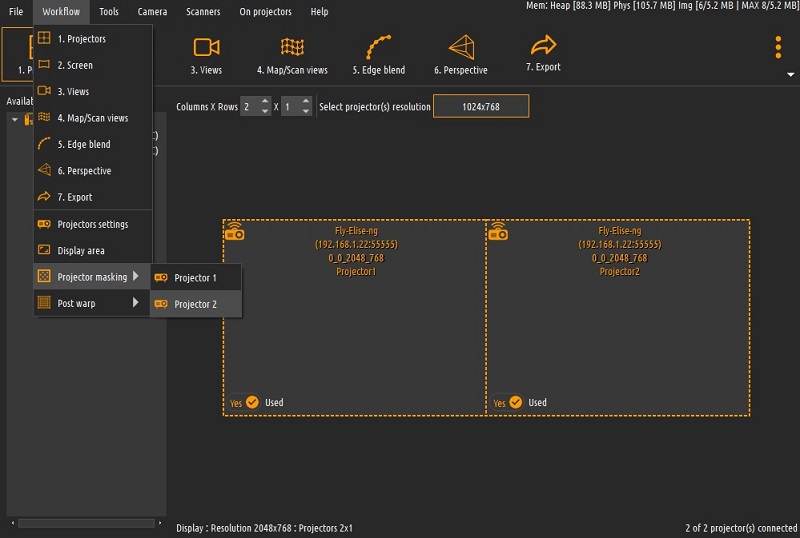Increase the Columns value
The image size is (800, 538).
[x=265, y=101]
